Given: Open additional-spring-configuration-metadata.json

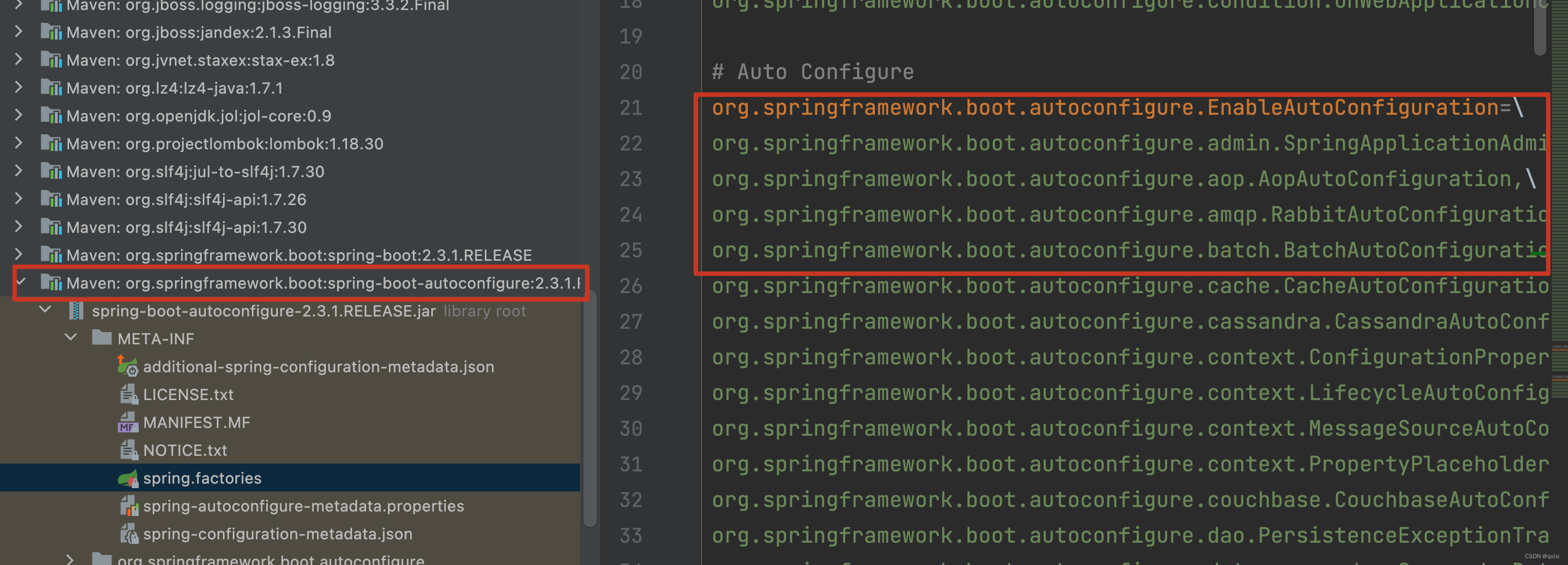Looking at the screenshot, I should pos(318,367).
